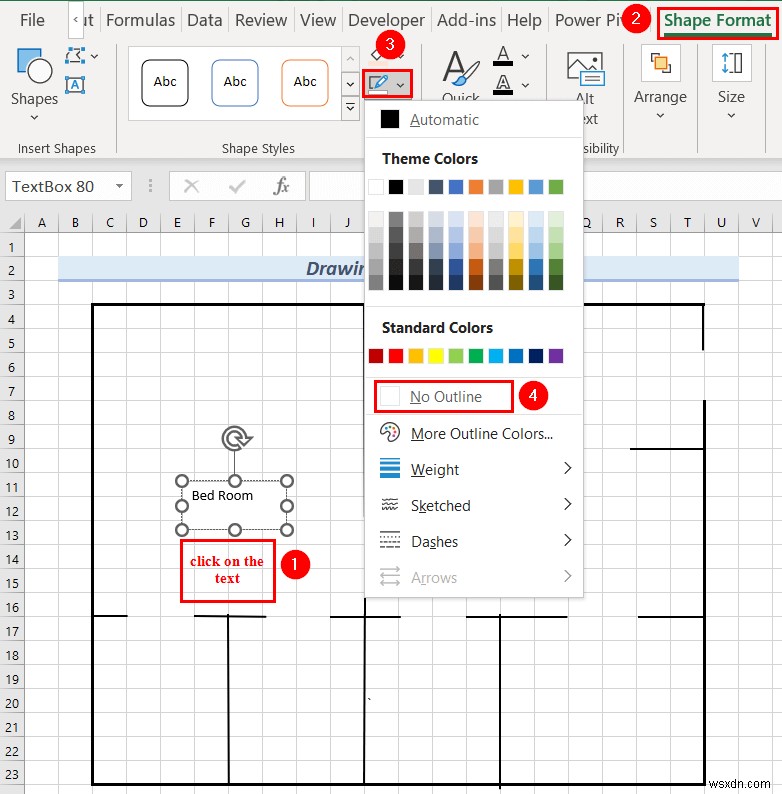
Task: Open the Shape Outline dropdown arrow
Action: click(401, 85)
